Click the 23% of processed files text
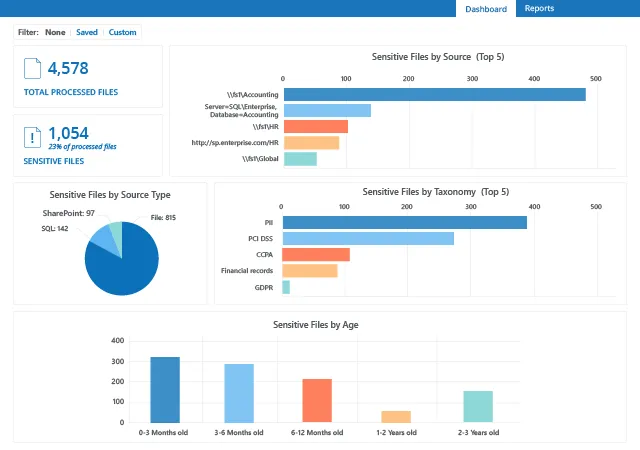The image size is (640, 450). (x=82, y=147)
